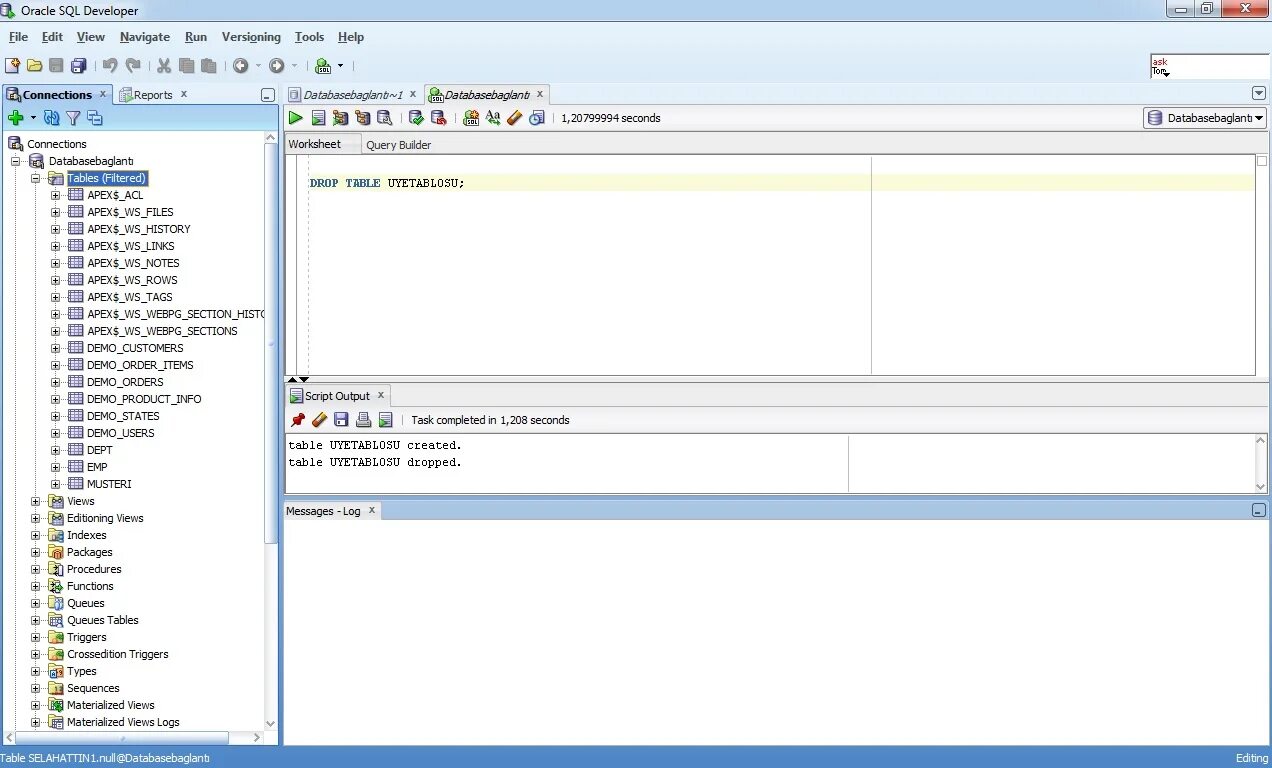The height and width of the screenshot is (768, 1272).
Task: Expand the MUSTERI table node
Action: 56,484
